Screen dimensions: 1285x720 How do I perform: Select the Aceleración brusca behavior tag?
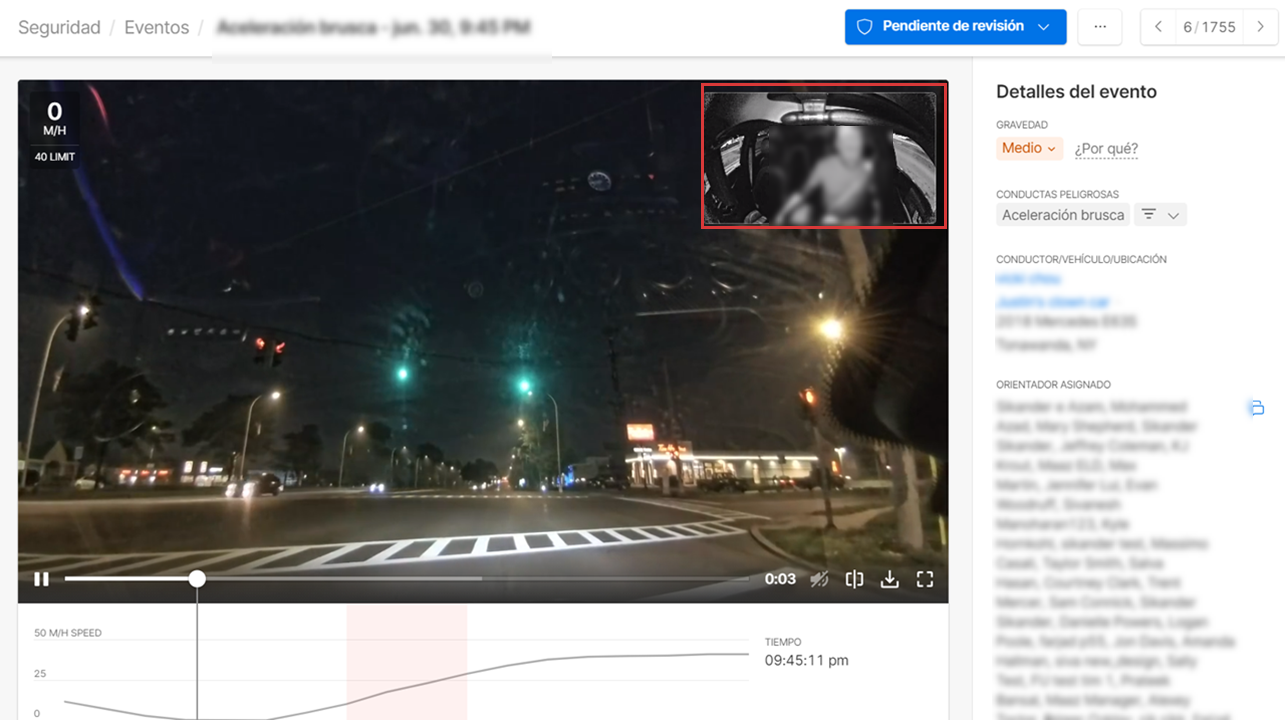1063,215
